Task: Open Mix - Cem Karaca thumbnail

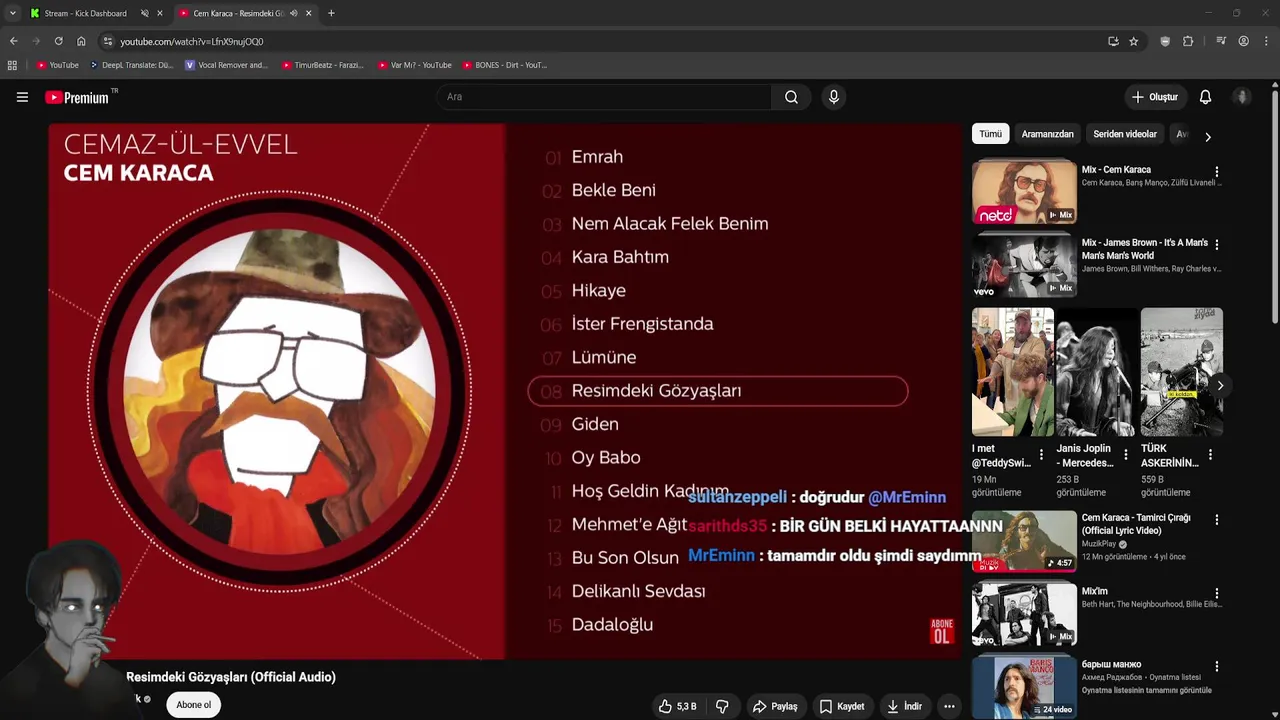Action: coord(1024,191)
